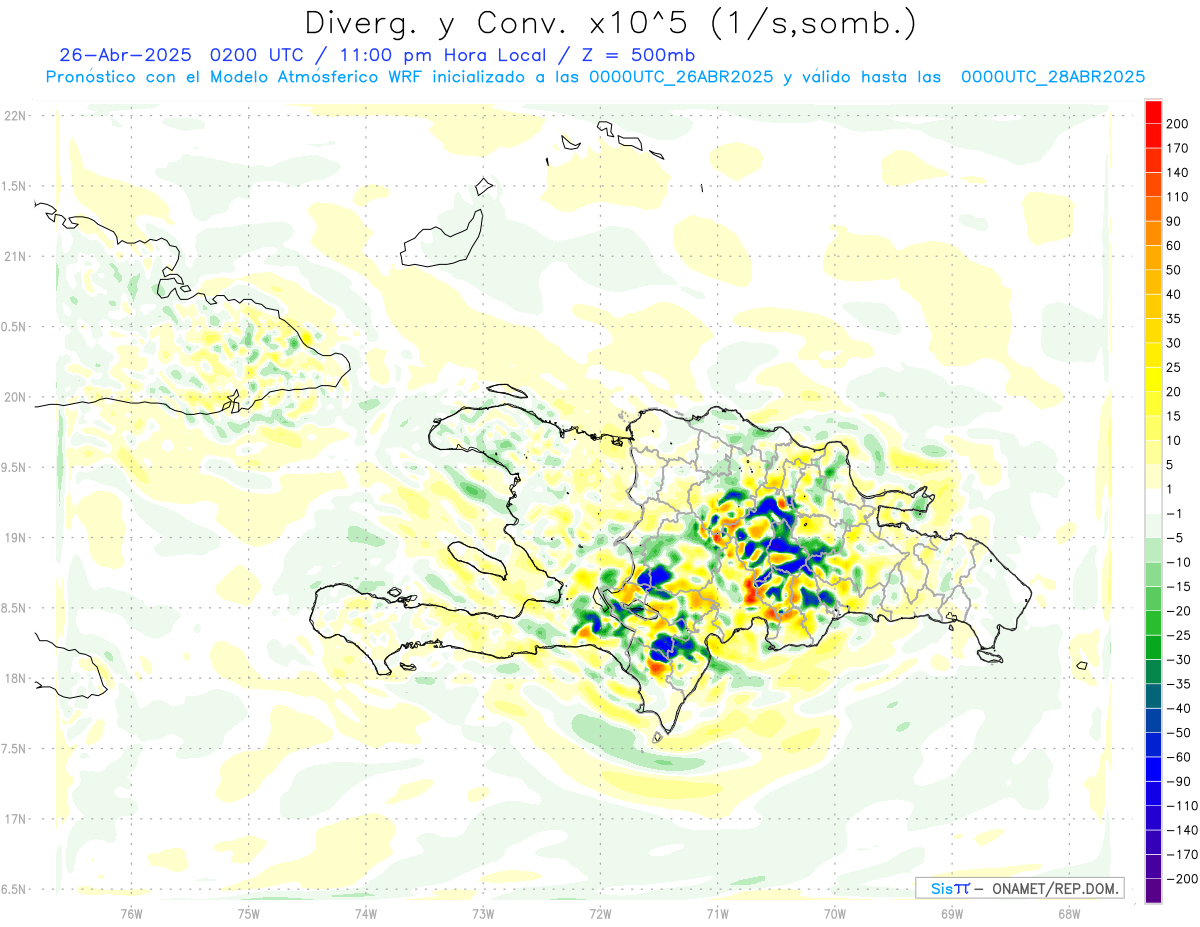Click the colorbar label '-25'
The image size is (1200, 927).
1178,635
